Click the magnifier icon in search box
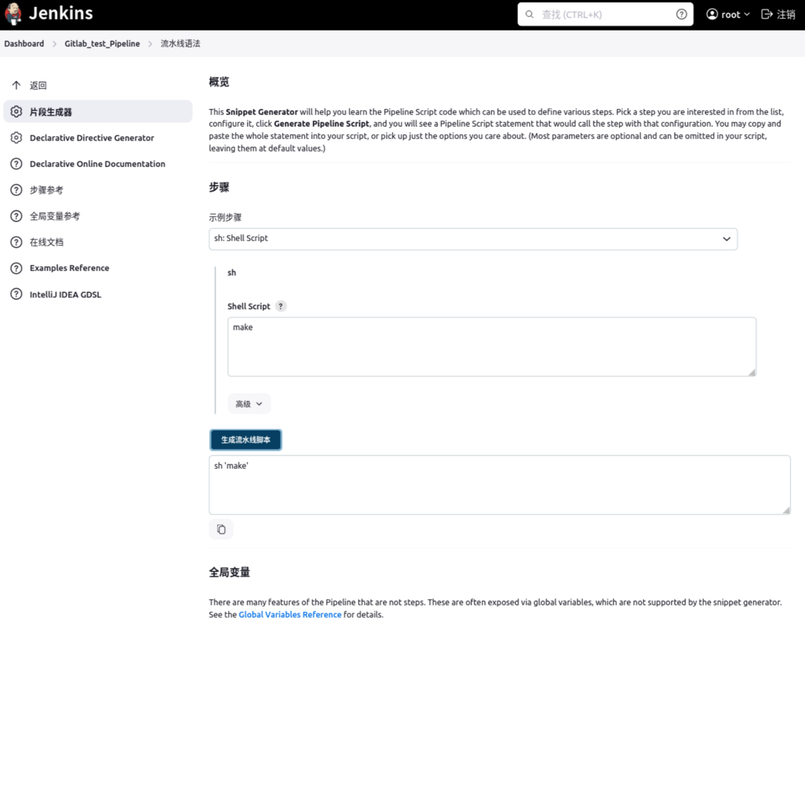Screen dimensions: 805x800 pos(529,14)
